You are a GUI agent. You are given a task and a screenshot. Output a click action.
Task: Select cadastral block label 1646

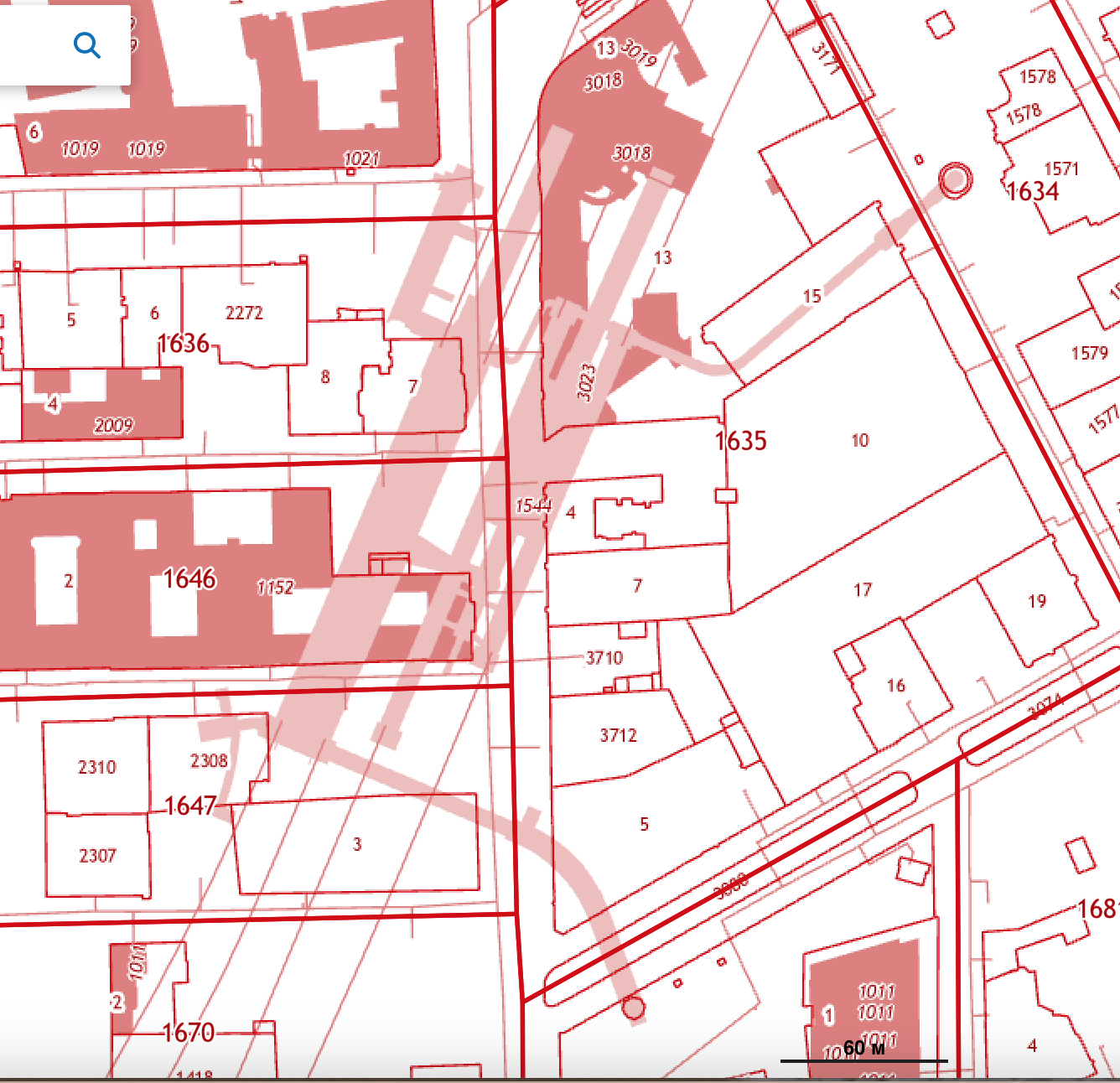tap(189, 578)
